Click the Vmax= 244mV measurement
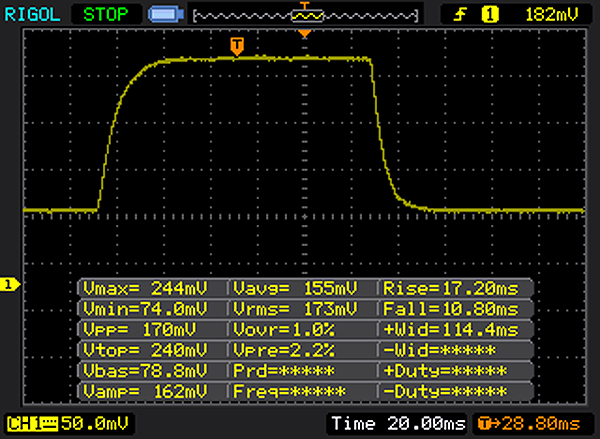Screen dimensions: 600x439 point(145,288)
